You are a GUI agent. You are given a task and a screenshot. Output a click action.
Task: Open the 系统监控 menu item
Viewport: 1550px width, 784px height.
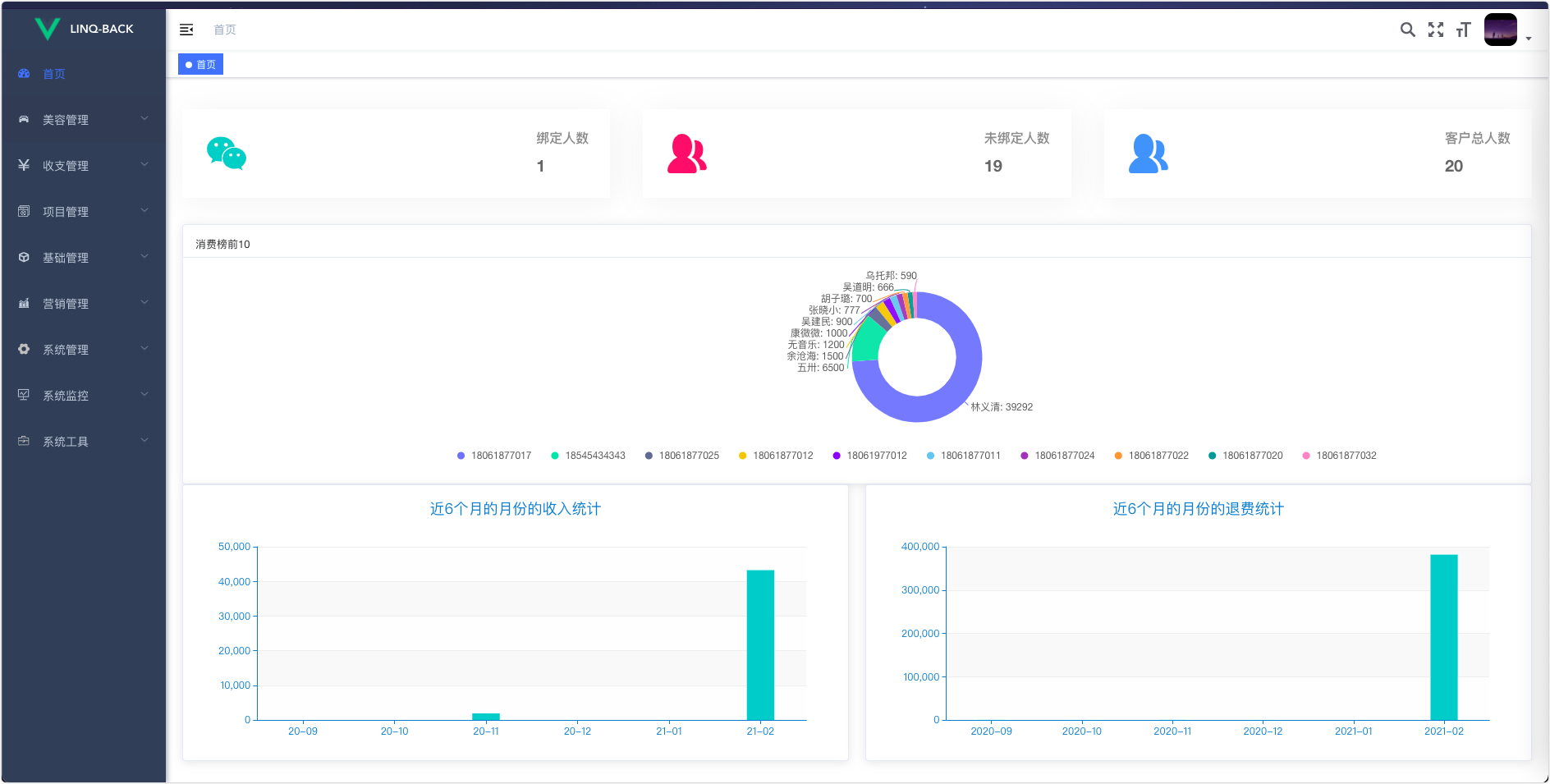pos(84,396)
